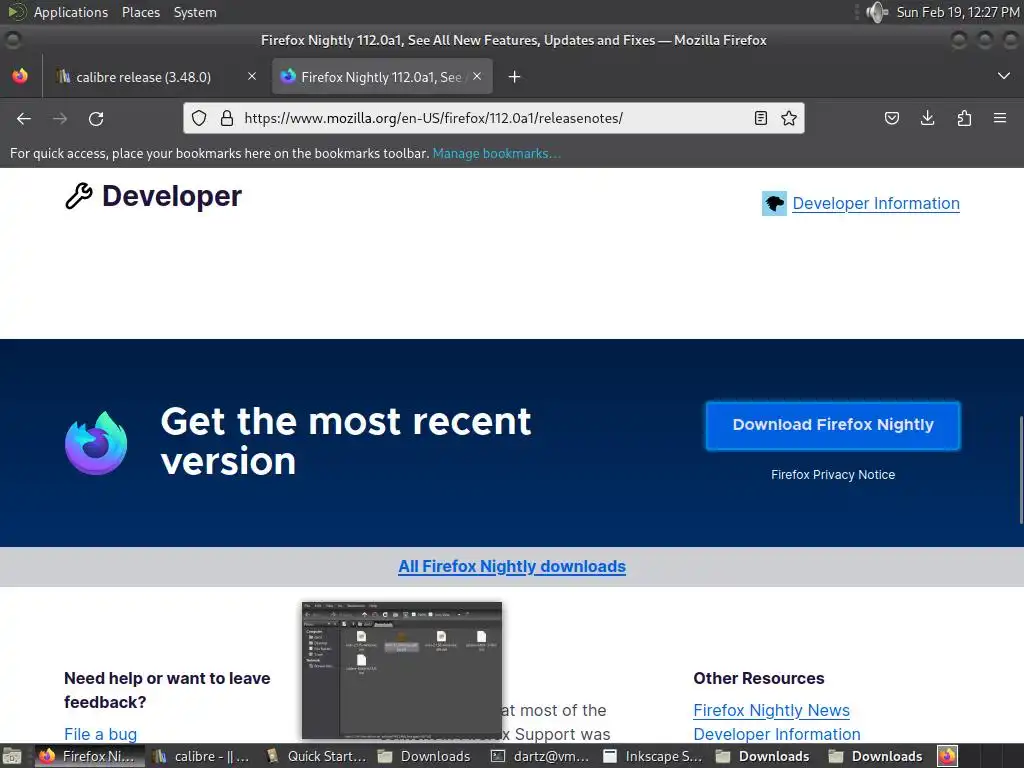Switch to Quick Start taskbar window
This screenshot has width=1024, height=768.
(x=316, y=756)
